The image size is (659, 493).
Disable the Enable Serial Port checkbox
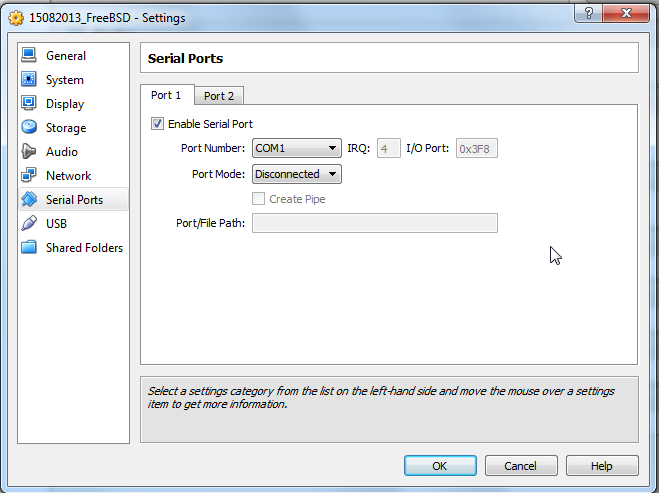(157, 124)
